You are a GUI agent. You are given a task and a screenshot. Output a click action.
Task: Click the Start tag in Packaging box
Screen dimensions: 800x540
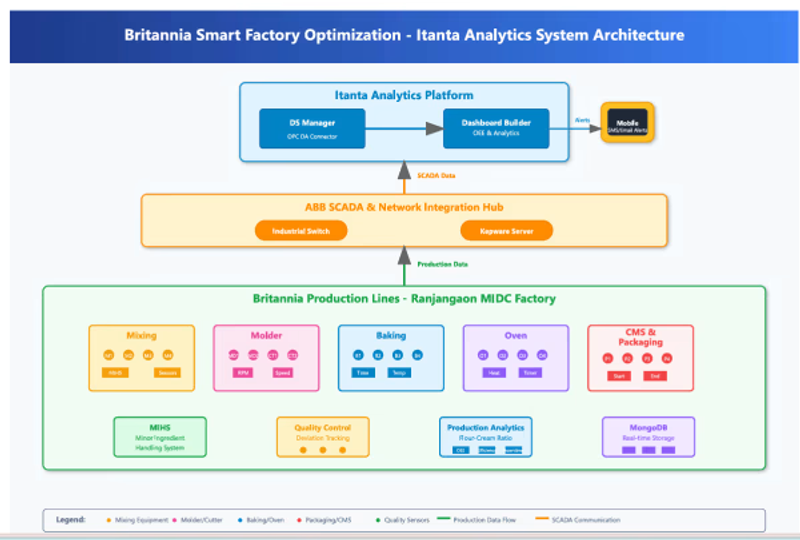(x=619, y=376)
